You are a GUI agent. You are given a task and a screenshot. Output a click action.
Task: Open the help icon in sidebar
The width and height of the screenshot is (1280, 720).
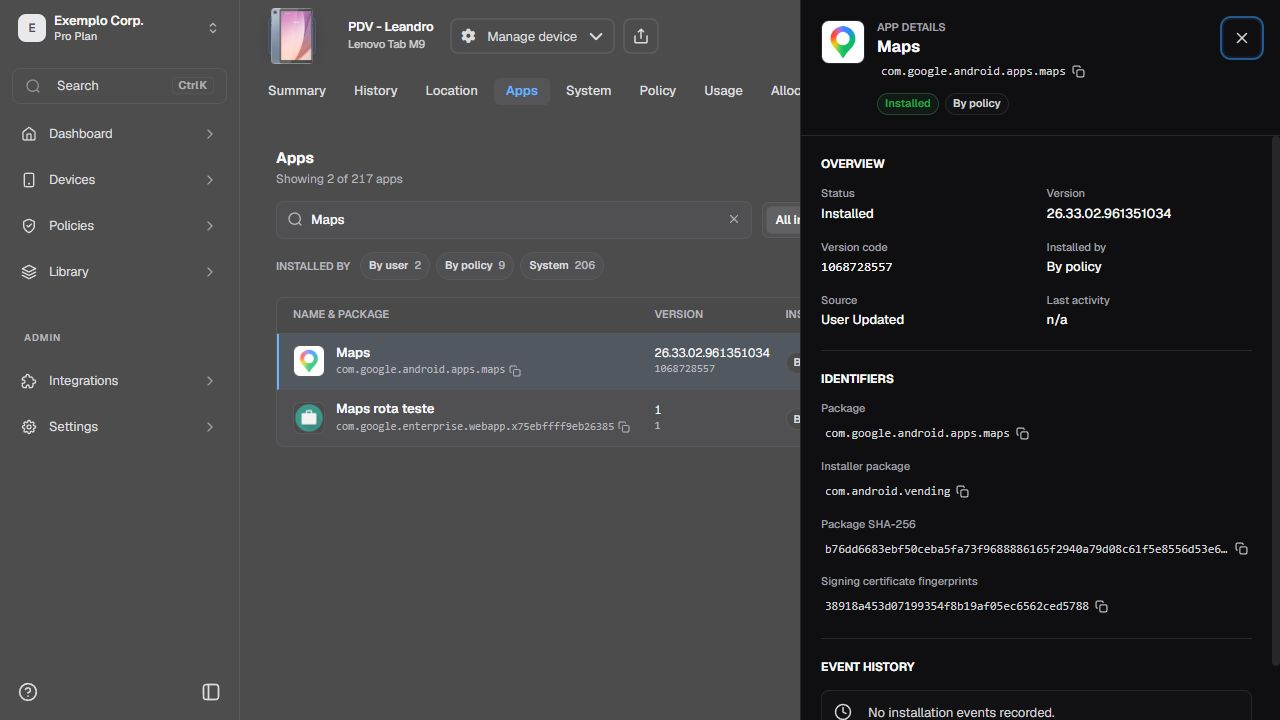[x=28, y=692]
